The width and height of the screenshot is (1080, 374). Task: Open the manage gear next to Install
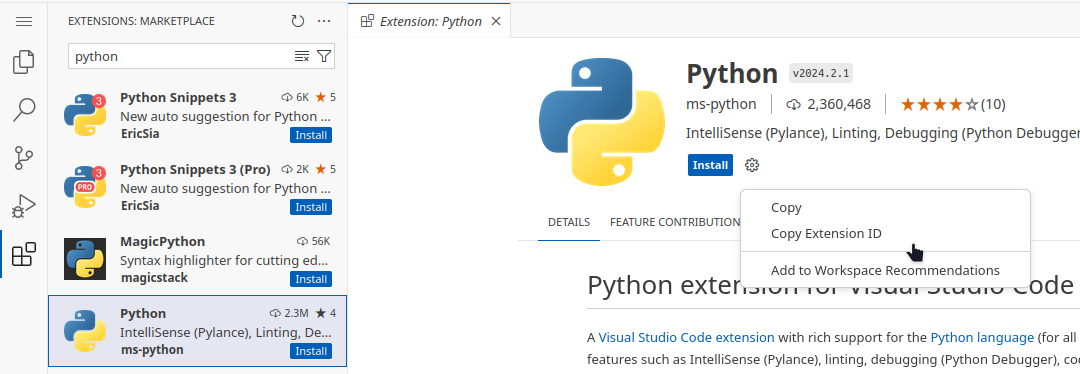pyautogui.click(x=752, y=165)
